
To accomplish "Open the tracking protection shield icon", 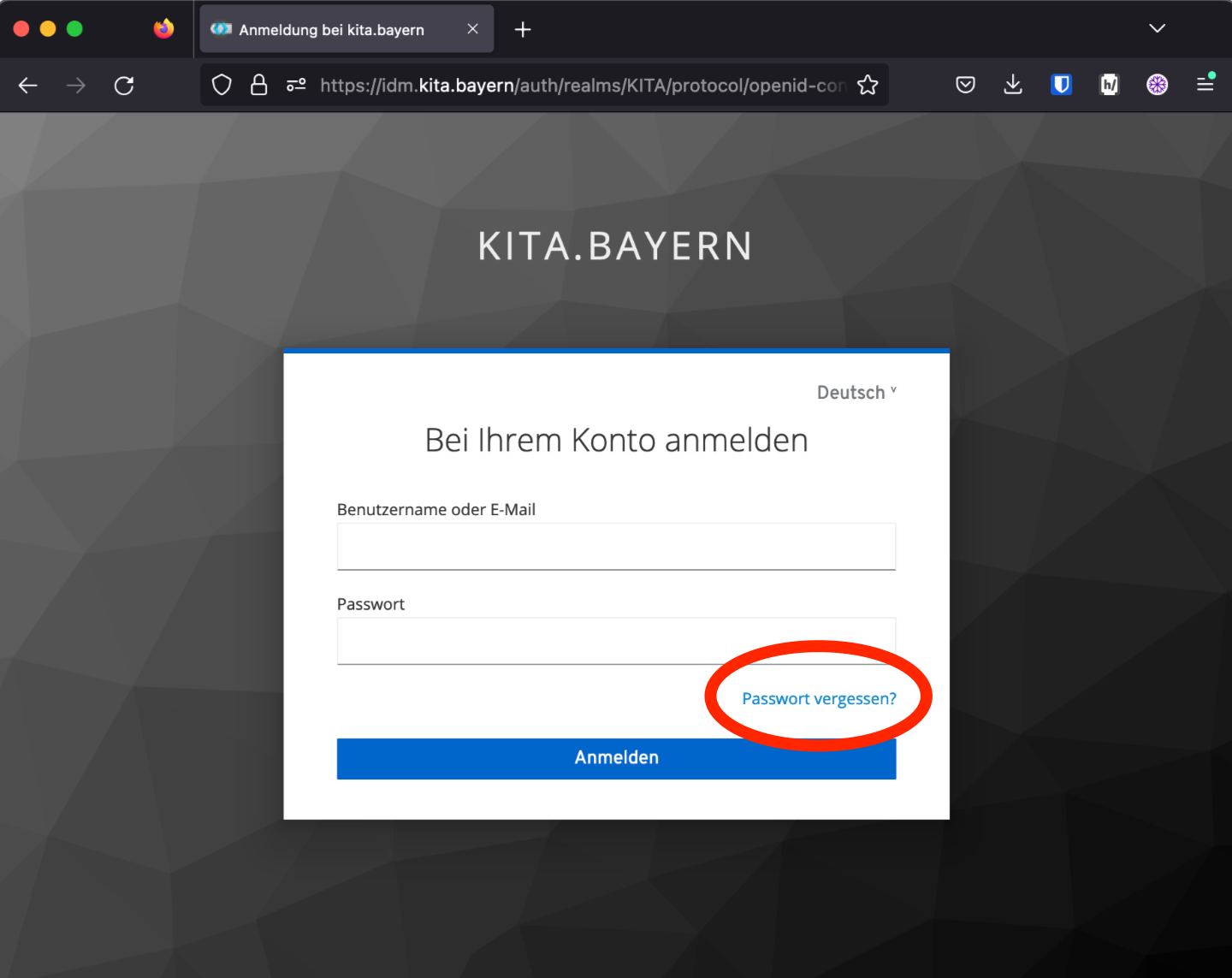I will tap(222, 86).
